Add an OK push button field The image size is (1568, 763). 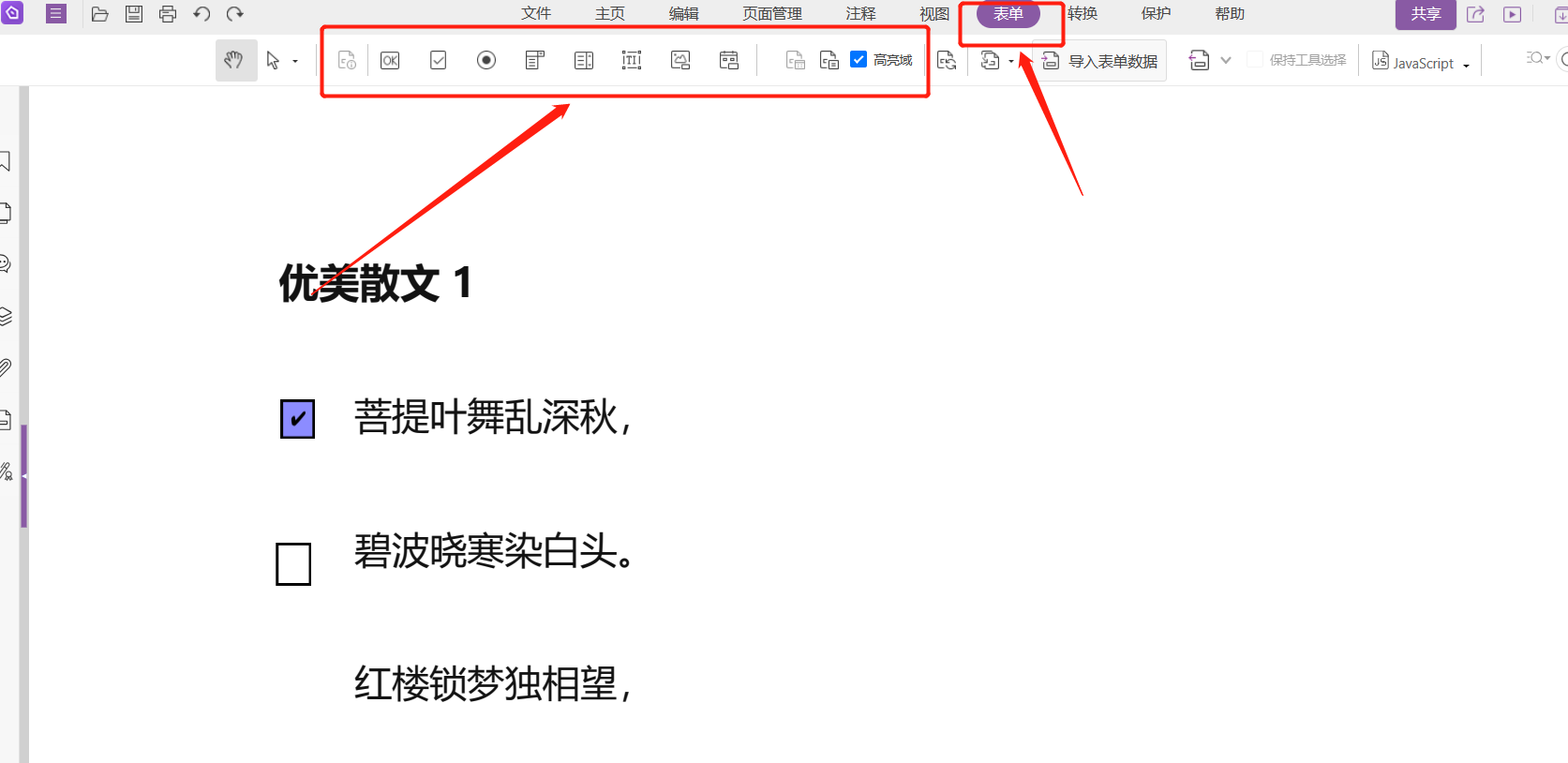coord(390,61)
